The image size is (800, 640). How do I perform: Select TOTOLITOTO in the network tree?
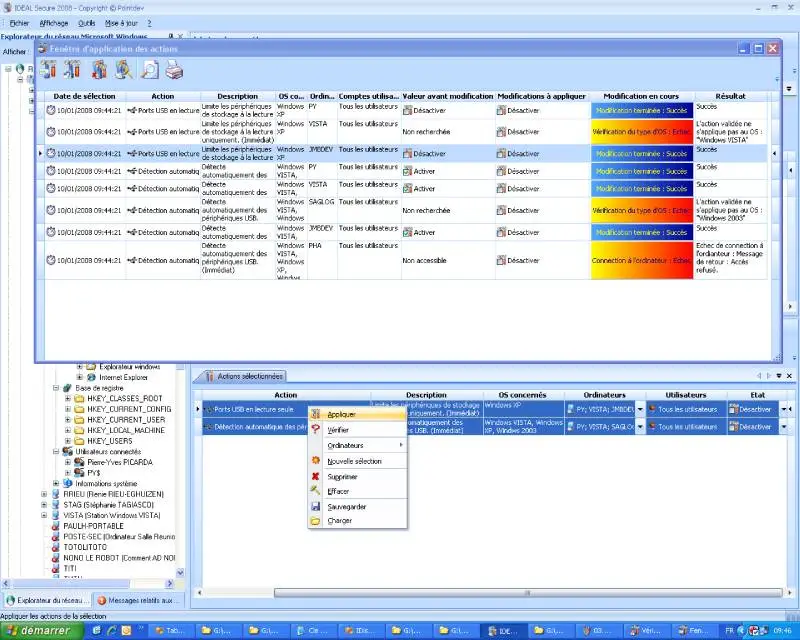[85, 547]
